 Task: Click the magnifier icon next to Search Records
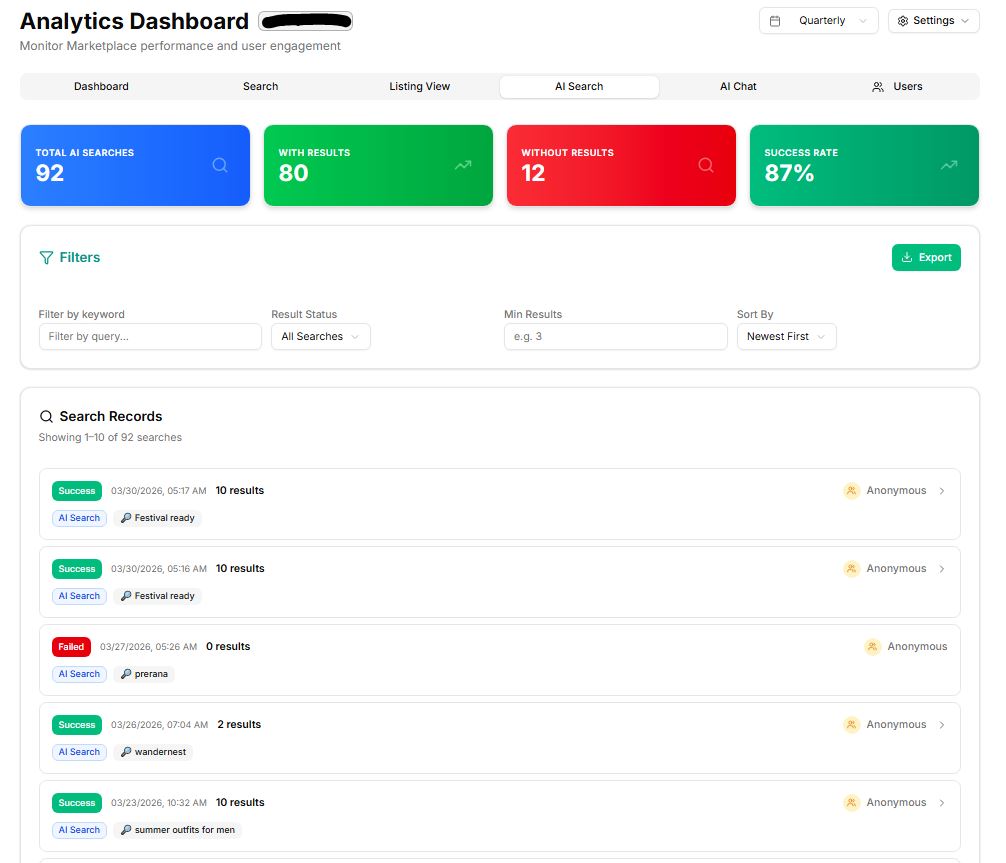[46, 417]
